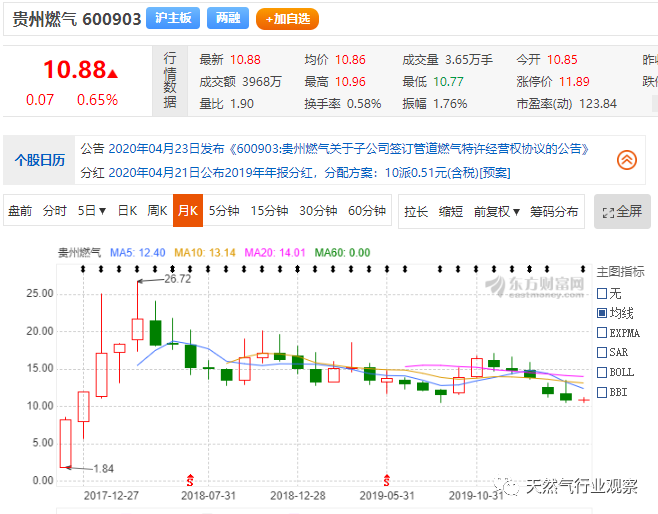
Task: Click the 两融 margin trading badge
Action: pyautogui.click(x=228, y=18)
